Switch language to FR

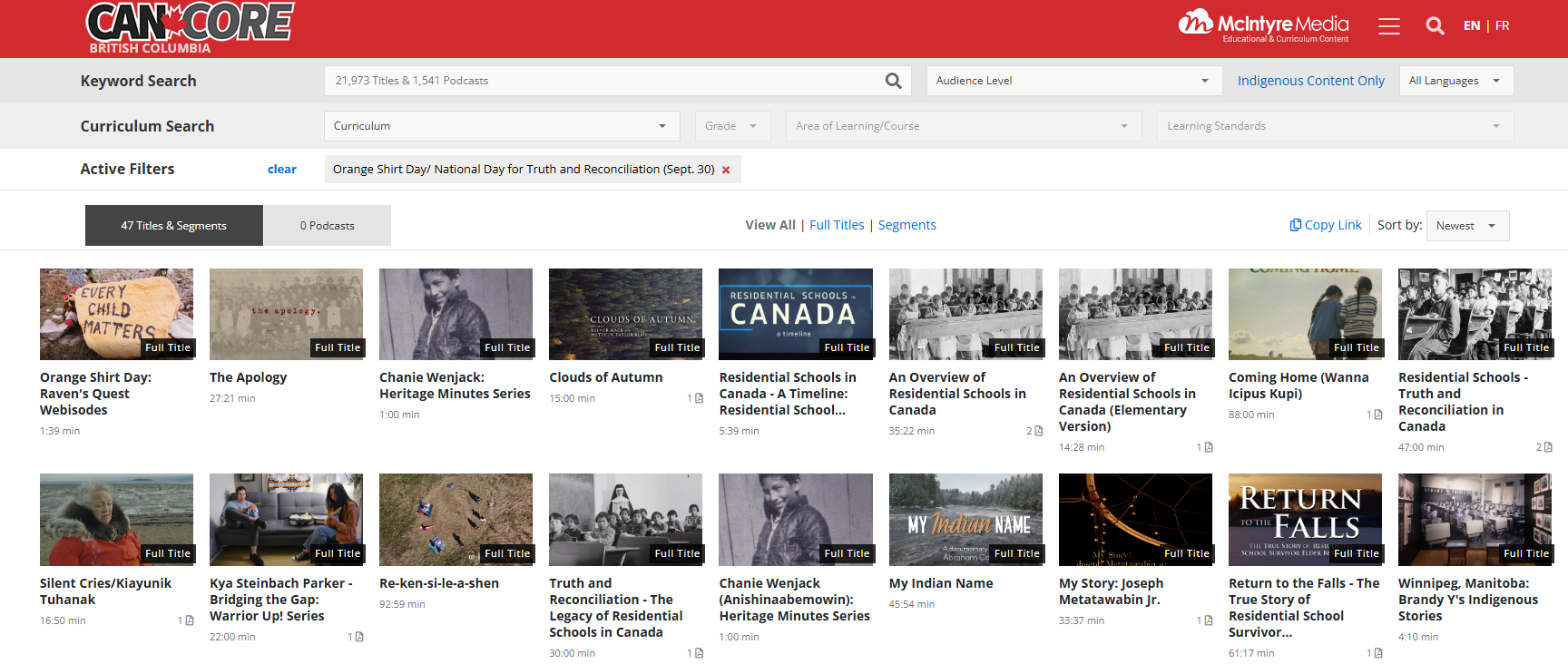1502,25
